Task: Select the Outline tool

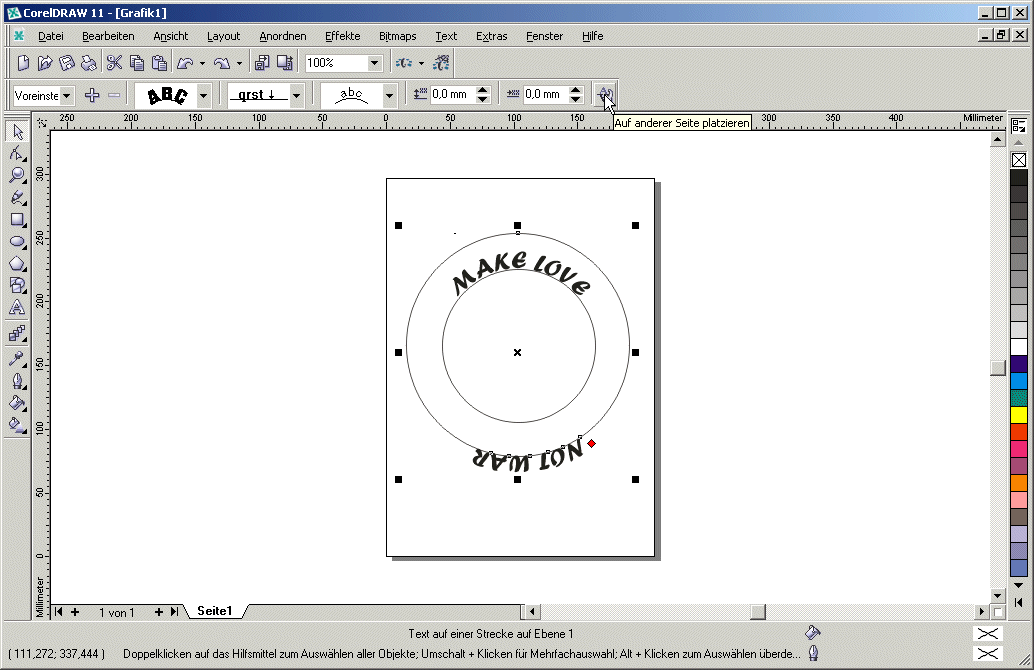Action: (17, 381)
